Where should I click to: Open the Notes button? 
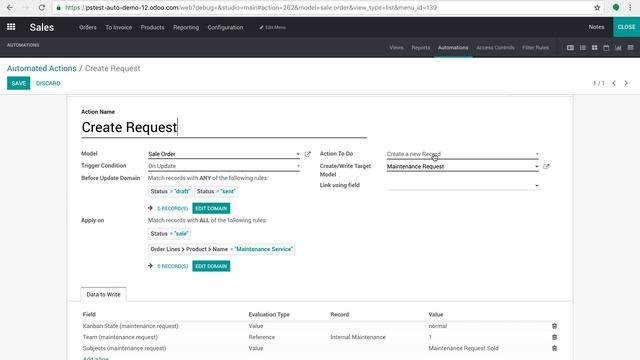(x=596, y=27)
